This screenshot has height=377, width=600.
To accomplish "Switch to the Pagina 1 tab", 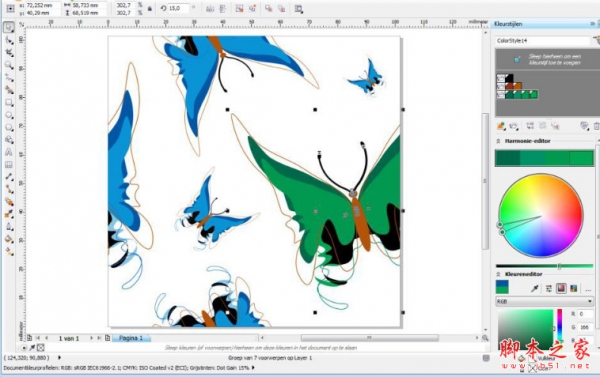I will 131,338.
